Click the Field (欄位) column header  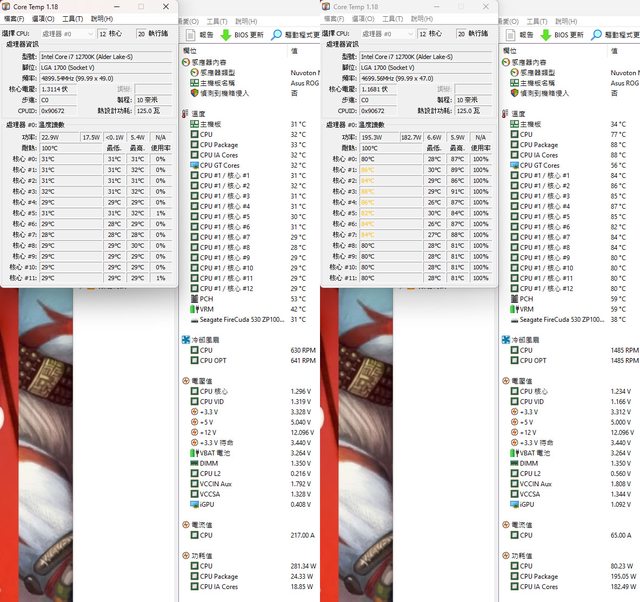(190, 50)
